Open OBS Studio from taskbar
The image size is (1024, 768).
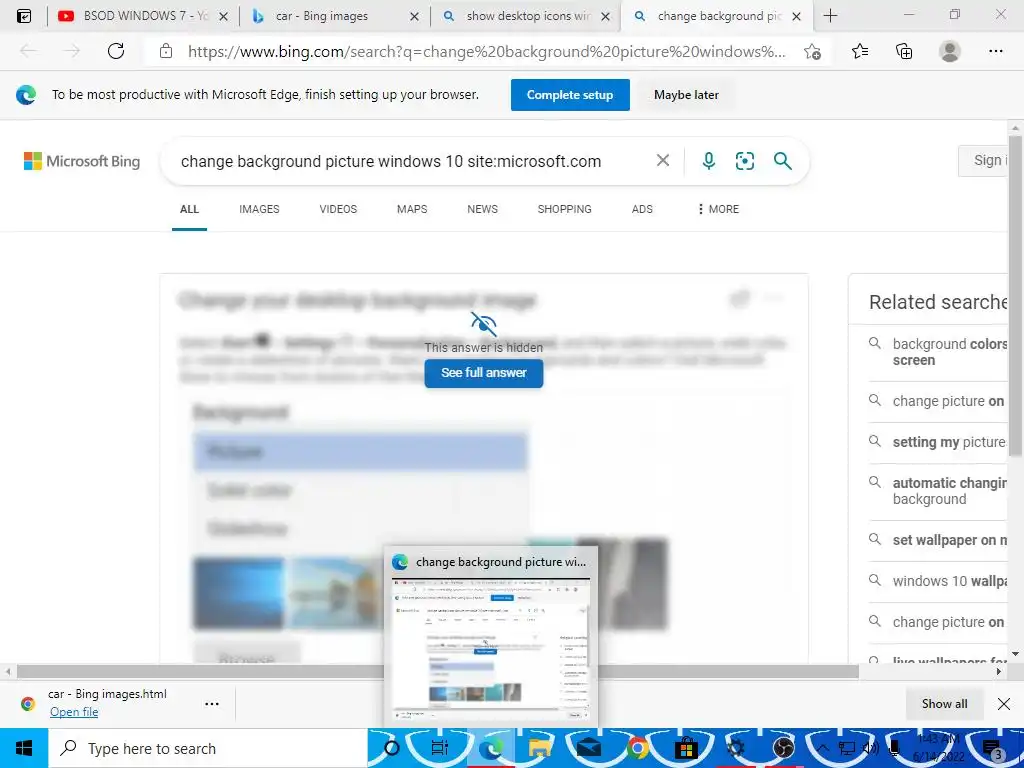(x=783, y=748)
